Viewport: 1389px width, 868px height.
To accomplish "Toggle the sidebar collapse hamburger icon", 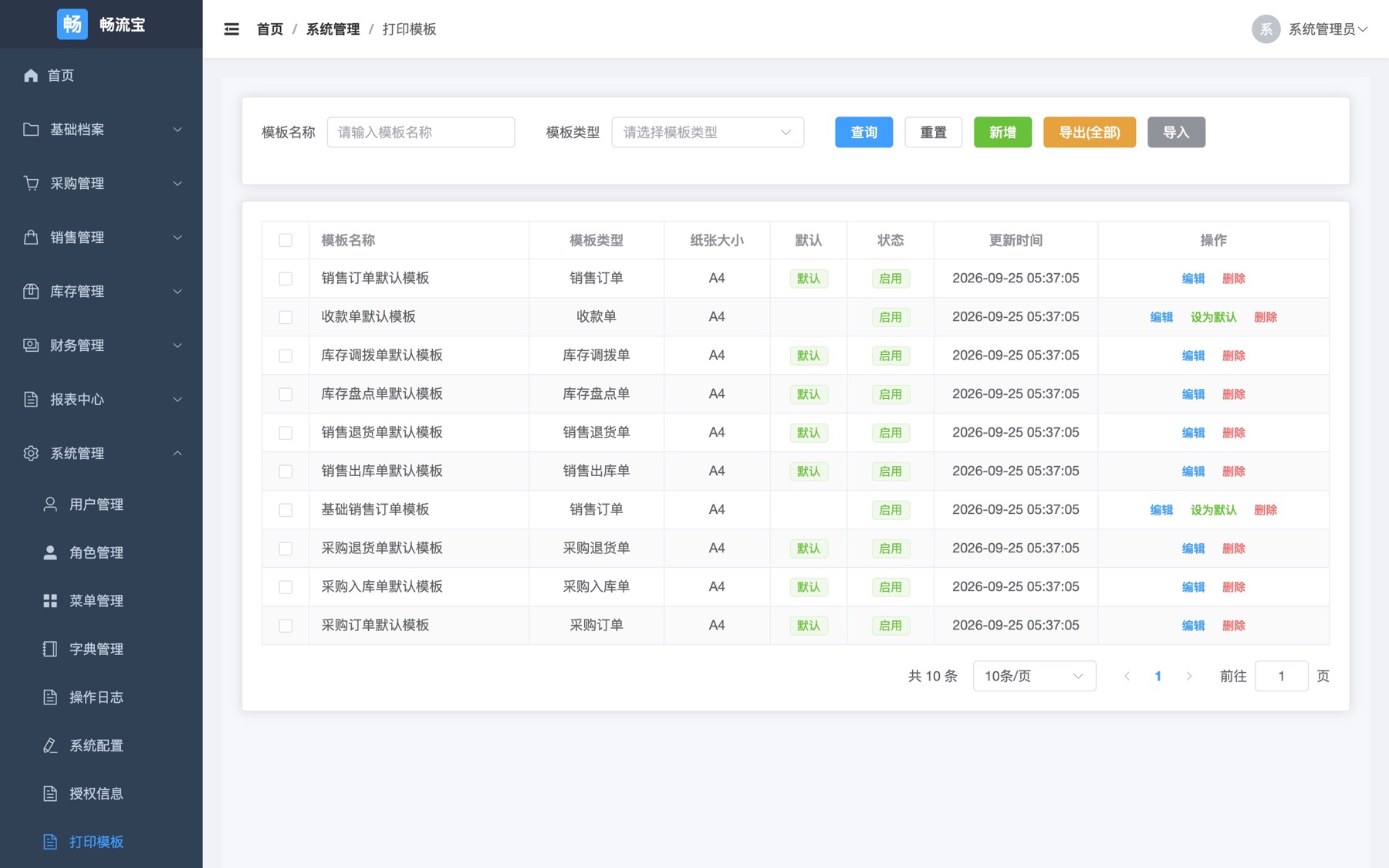I will click(x=231, y=29).
